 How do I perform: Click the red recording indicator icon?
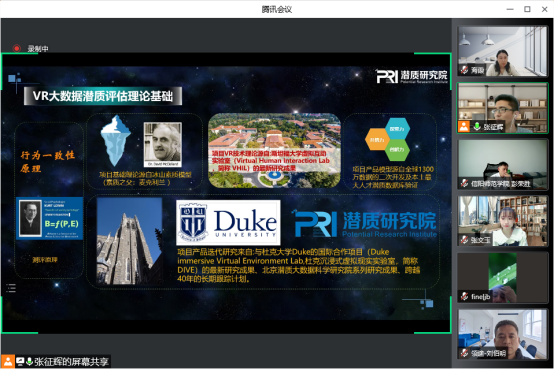click(x=16, y=48)
